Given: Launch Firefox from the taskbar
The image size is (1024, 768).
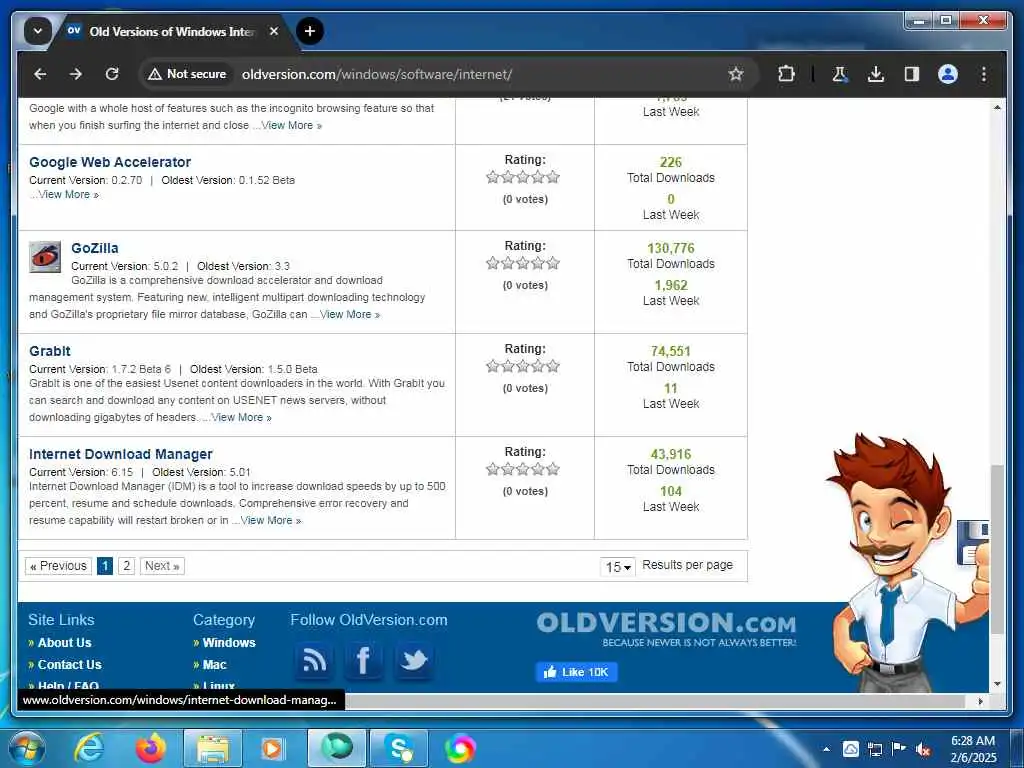Looking at the screenshot, I should (x=151, y=748).
